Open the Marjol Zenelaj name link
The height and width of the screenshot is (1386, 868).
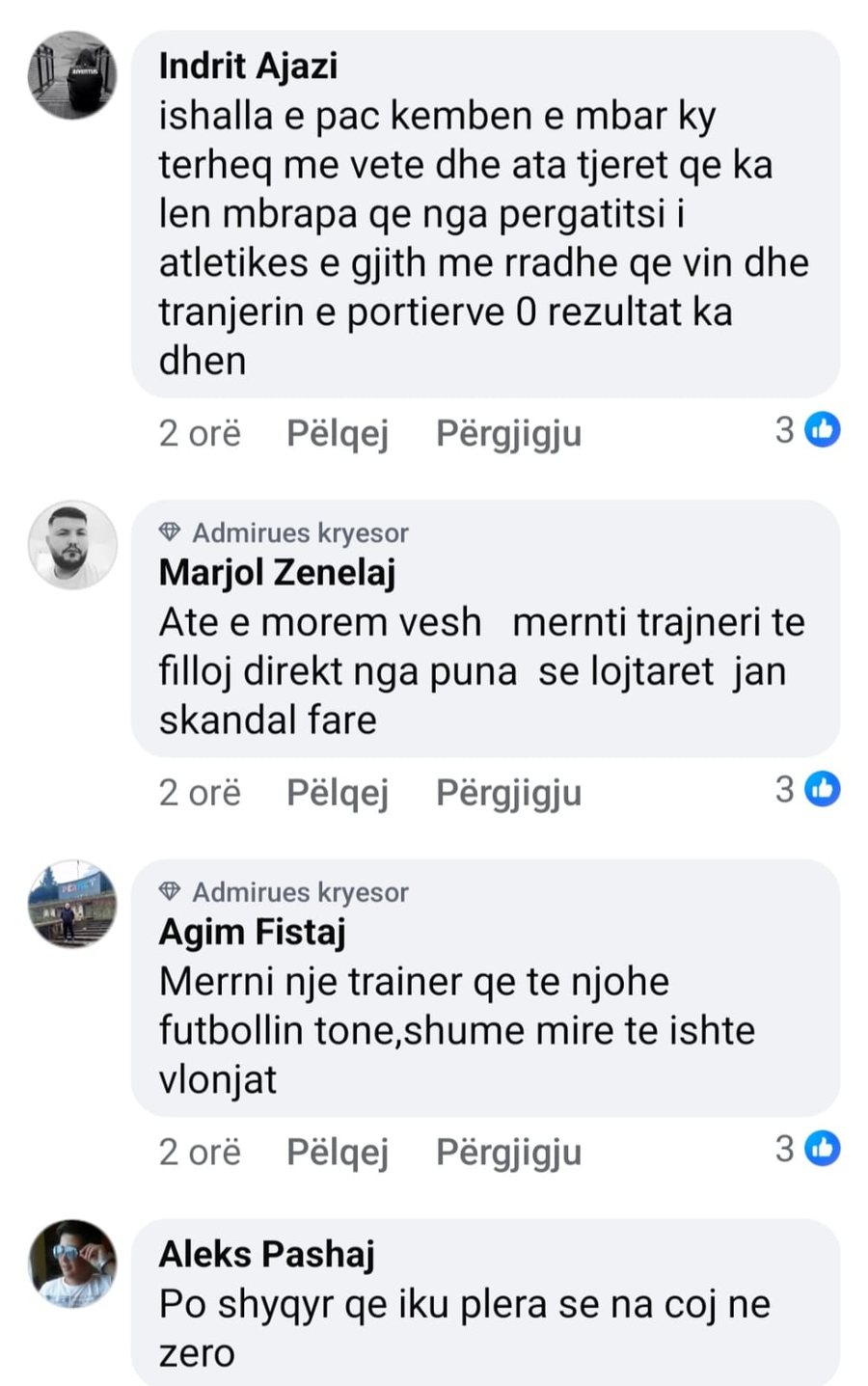(277, 573)
